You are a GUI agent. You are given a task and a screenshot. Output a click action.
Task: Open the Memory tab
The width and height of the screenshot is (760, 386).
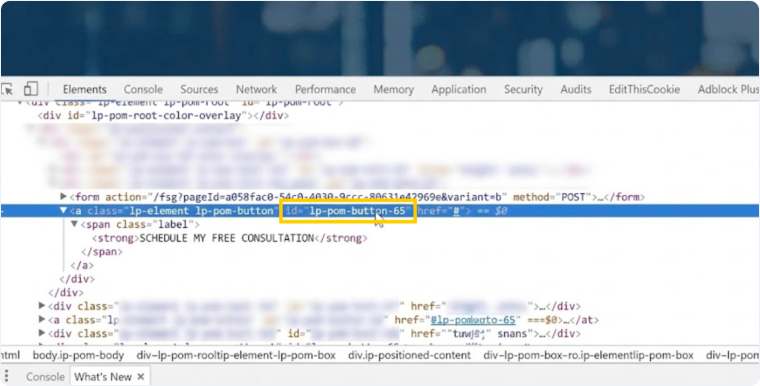point(394,90)
